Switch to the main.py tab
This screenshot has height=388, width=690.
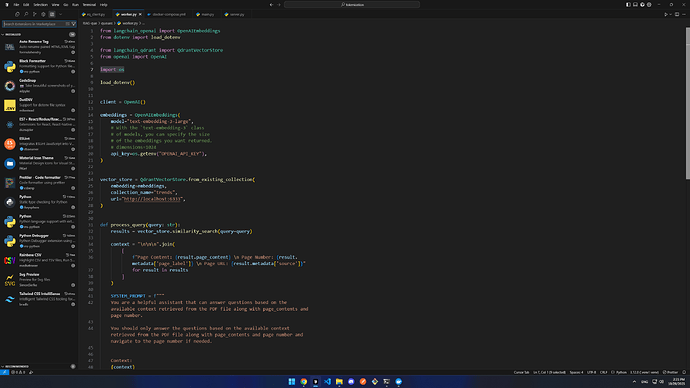pyautogui.click(x=206, y=14)
